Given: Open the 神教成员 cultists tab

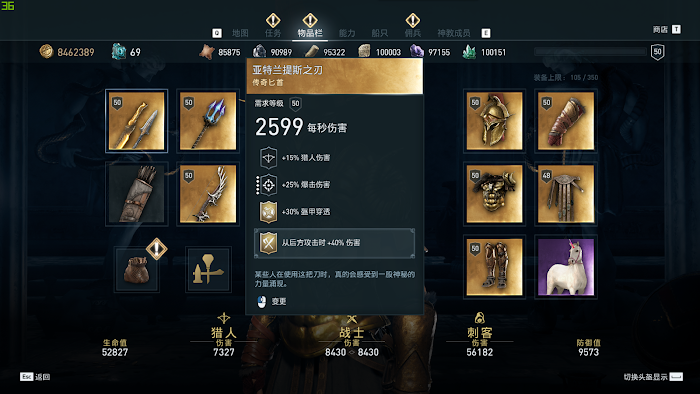Looking at the screenshot, I should click(x=454, y=33).
